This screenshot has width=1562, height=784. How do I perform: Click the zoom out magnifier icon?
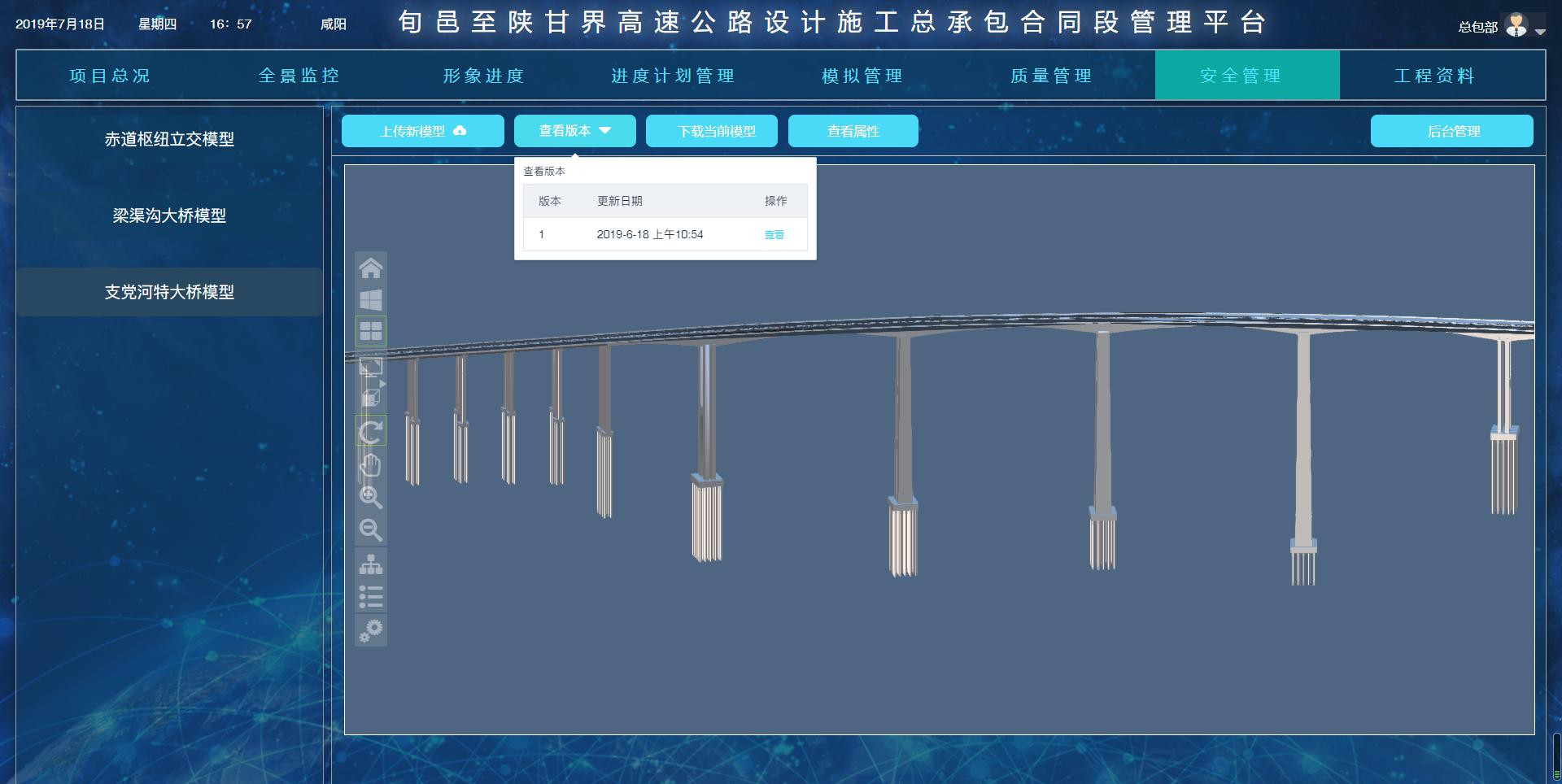point(371,530)
